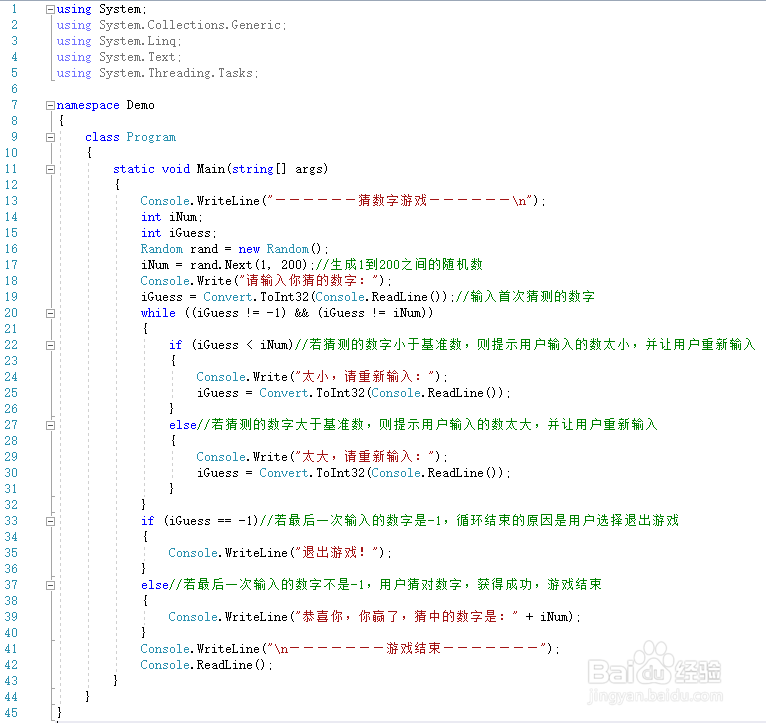Image resolution: width=766 pixels, height=723 pixels.
Task: Click the 'else' keyword on line 27
Action: click(183, 425)
